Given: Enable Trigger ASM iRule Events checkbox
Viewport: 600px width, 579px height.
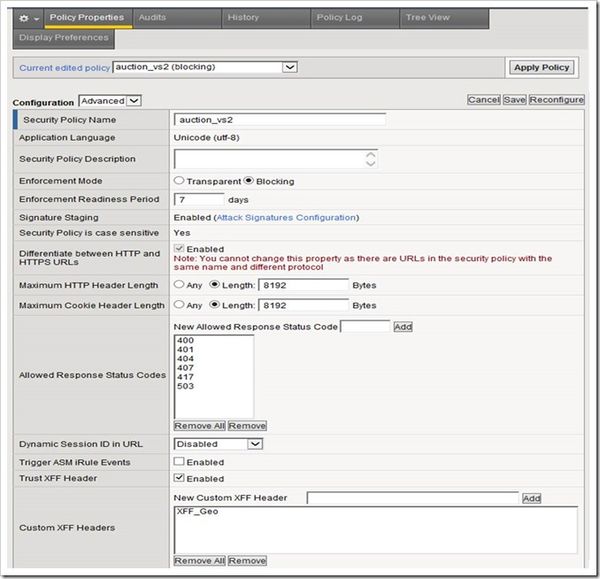Looking at the screenshot, I should (x=179, y=462).
